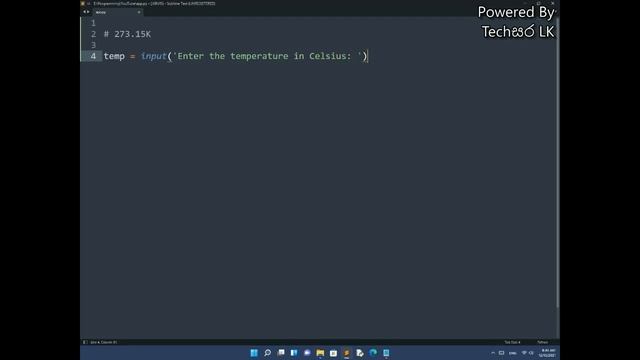Viewport: 640px width, 360px height.
Task: Open Teams Chat from taskbar
Action: 307,353
